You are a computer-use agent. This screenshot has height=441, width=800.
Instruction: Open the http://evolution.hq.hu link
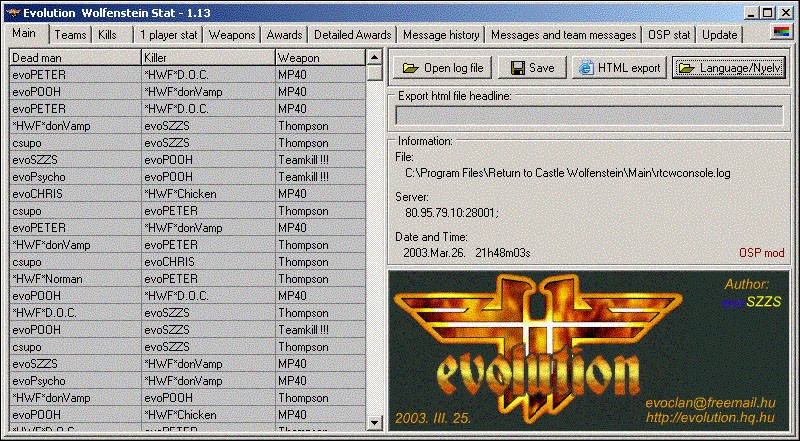point(710,418)
